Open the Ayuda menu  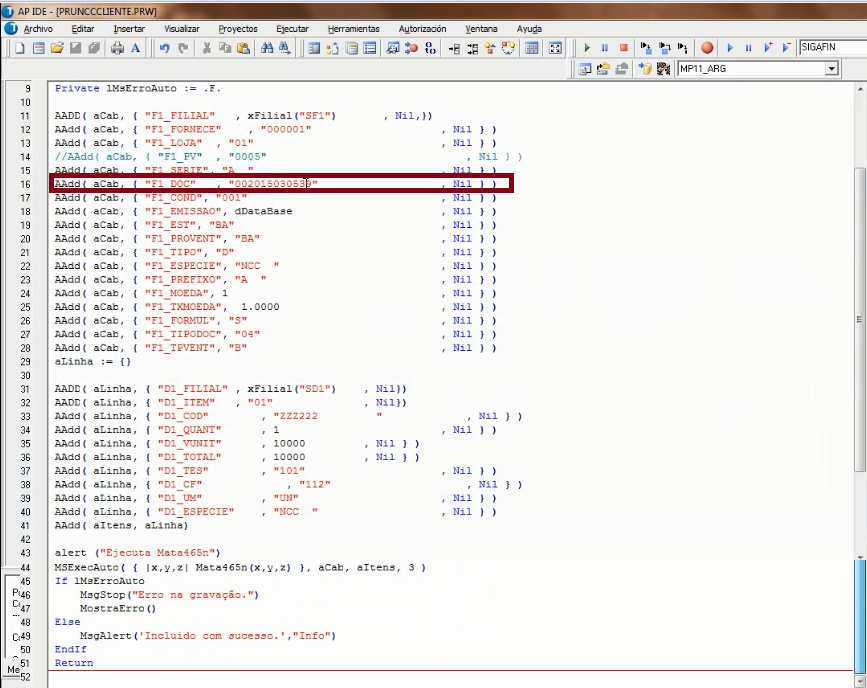click(x=529, y=29)
